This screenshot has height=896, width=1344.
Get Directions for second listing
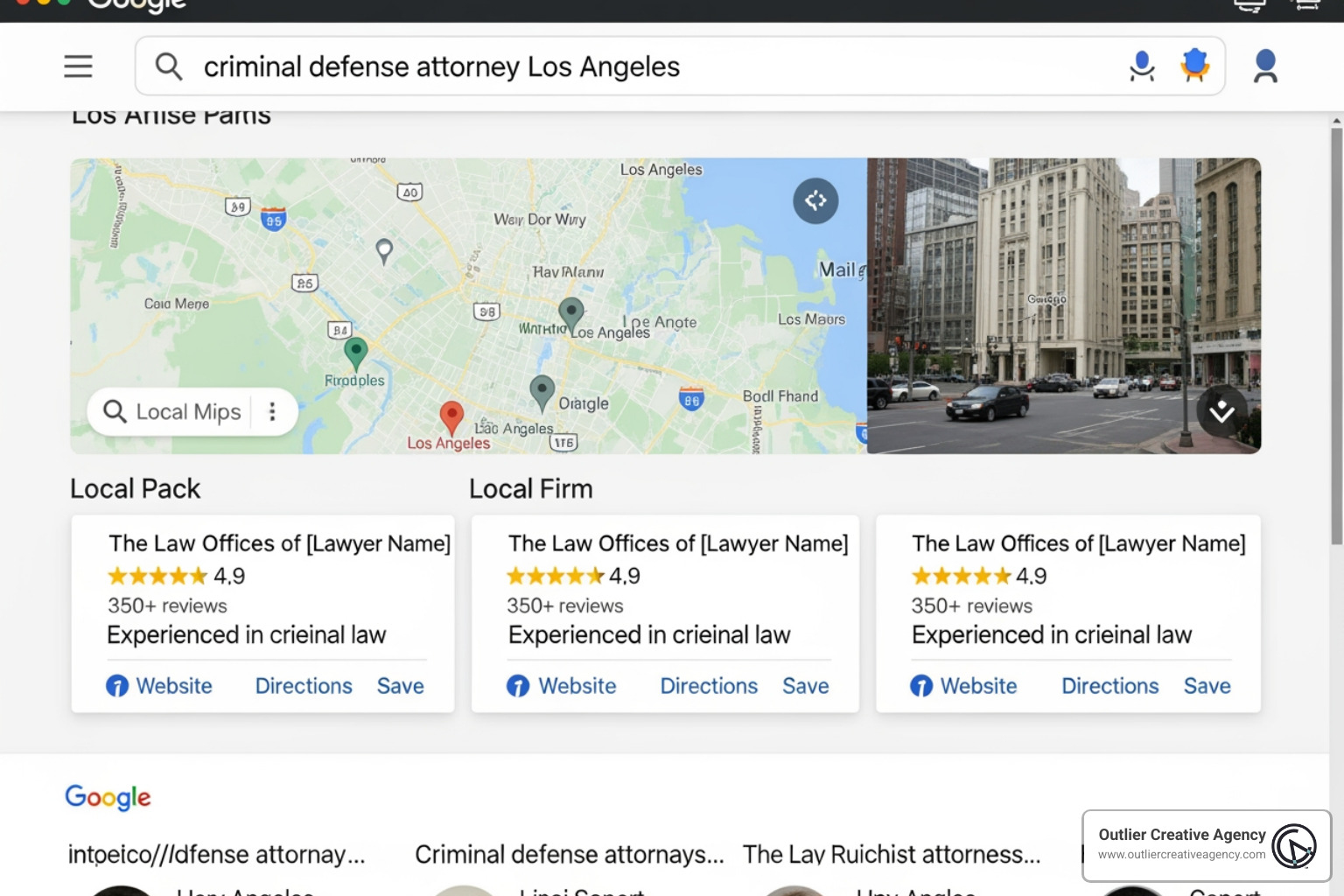(709, 686)
